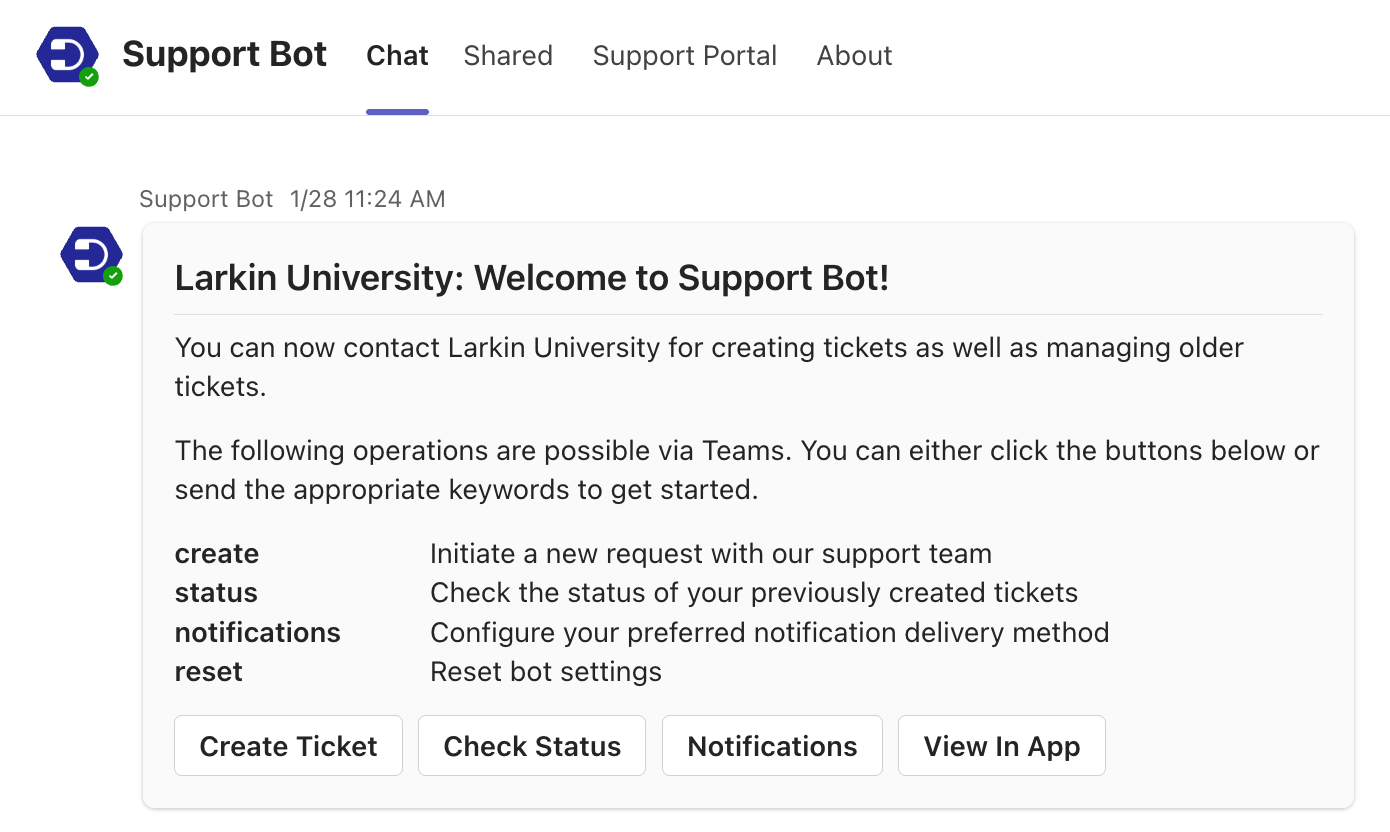This screenshot has width=1390, height=832.
Task: Click the bold 'reset' keyword
Action: click(209, 672)
